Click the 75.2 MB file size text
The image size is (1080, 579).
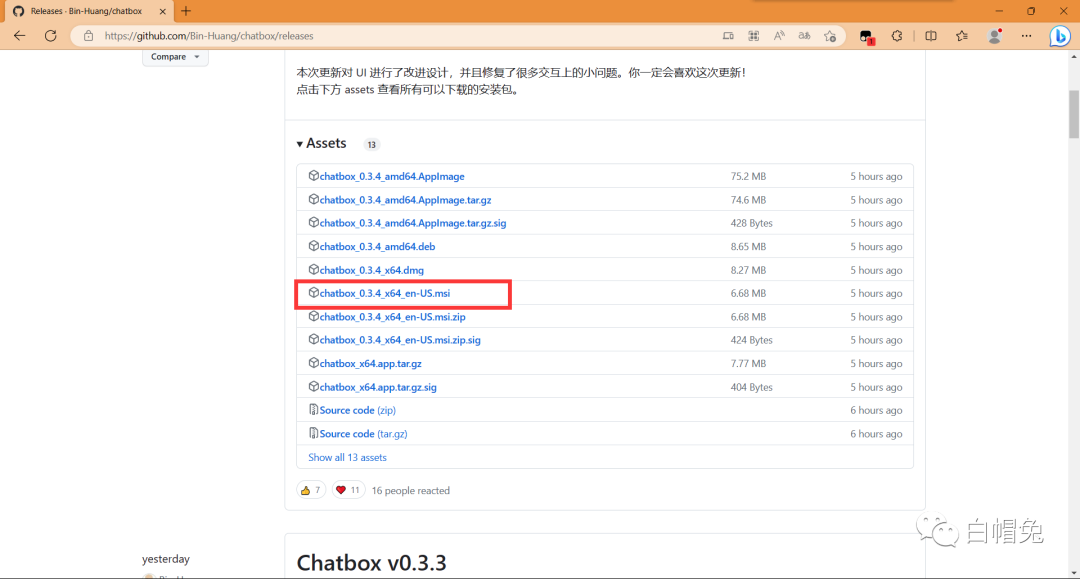point(748,176)
